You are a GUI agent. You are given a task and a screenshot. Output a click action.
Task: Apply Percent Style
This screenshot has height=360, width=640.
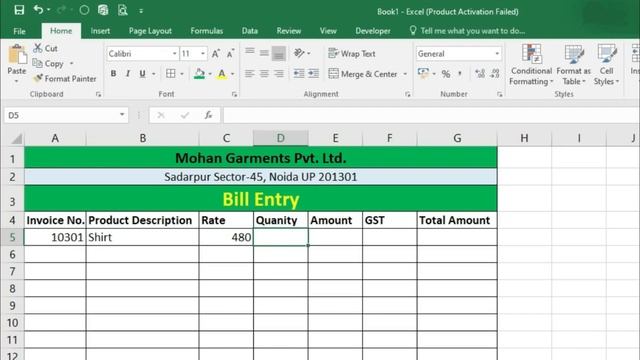(x=446, y=74)
